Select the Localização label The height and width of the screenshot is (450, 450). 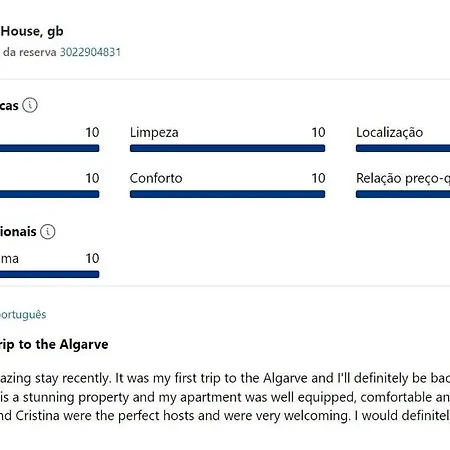(389, 133)
